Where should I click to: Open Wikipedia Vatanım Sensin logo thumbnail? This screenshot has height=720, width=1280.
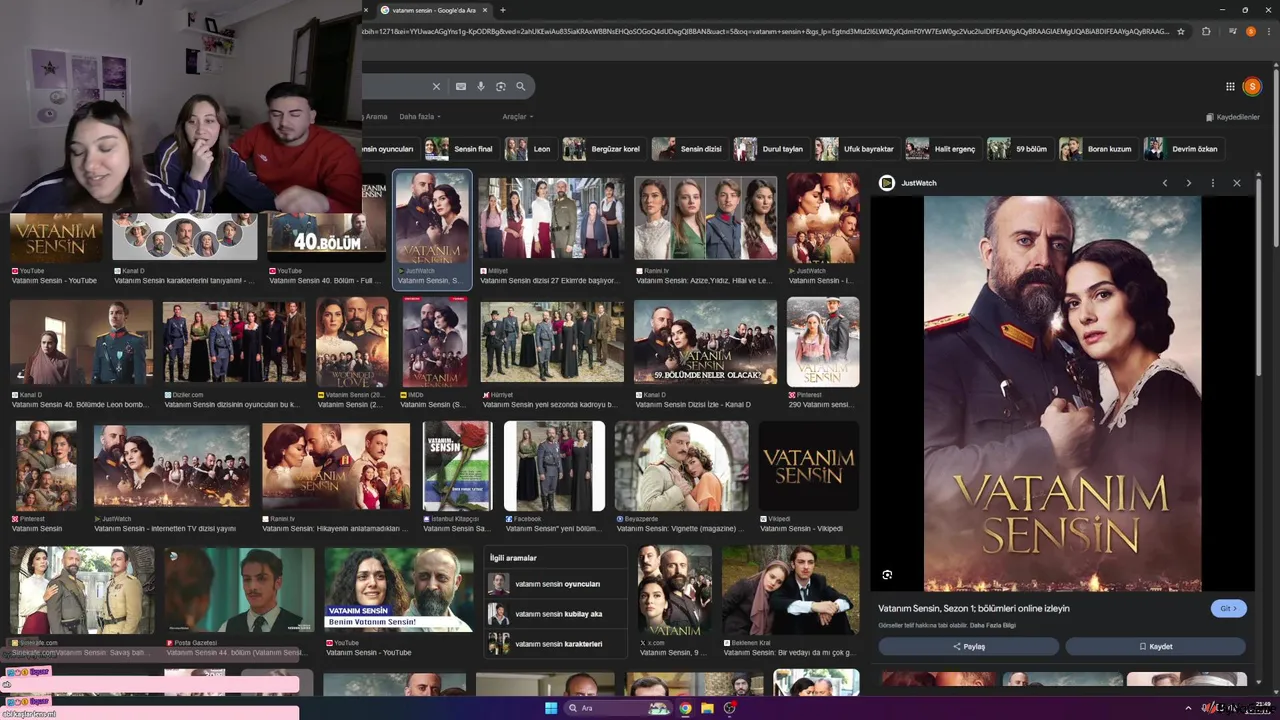809,466
